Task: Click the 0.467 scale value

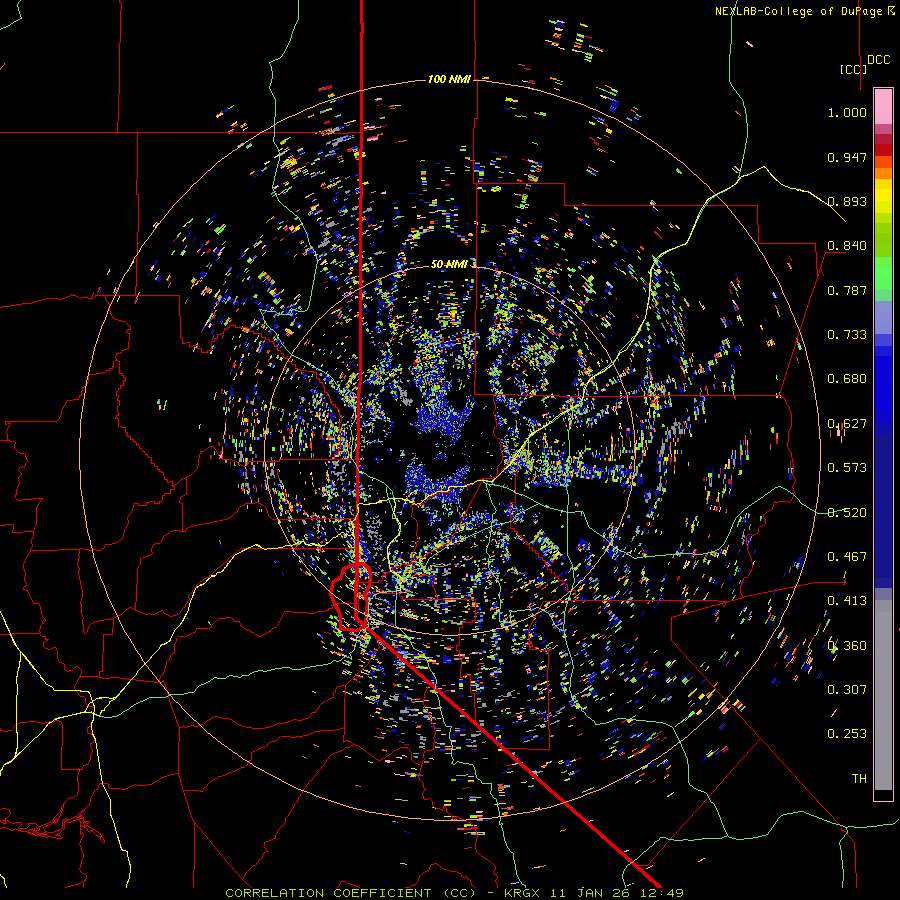Action: pyautogui.click(x=847, y=557)
